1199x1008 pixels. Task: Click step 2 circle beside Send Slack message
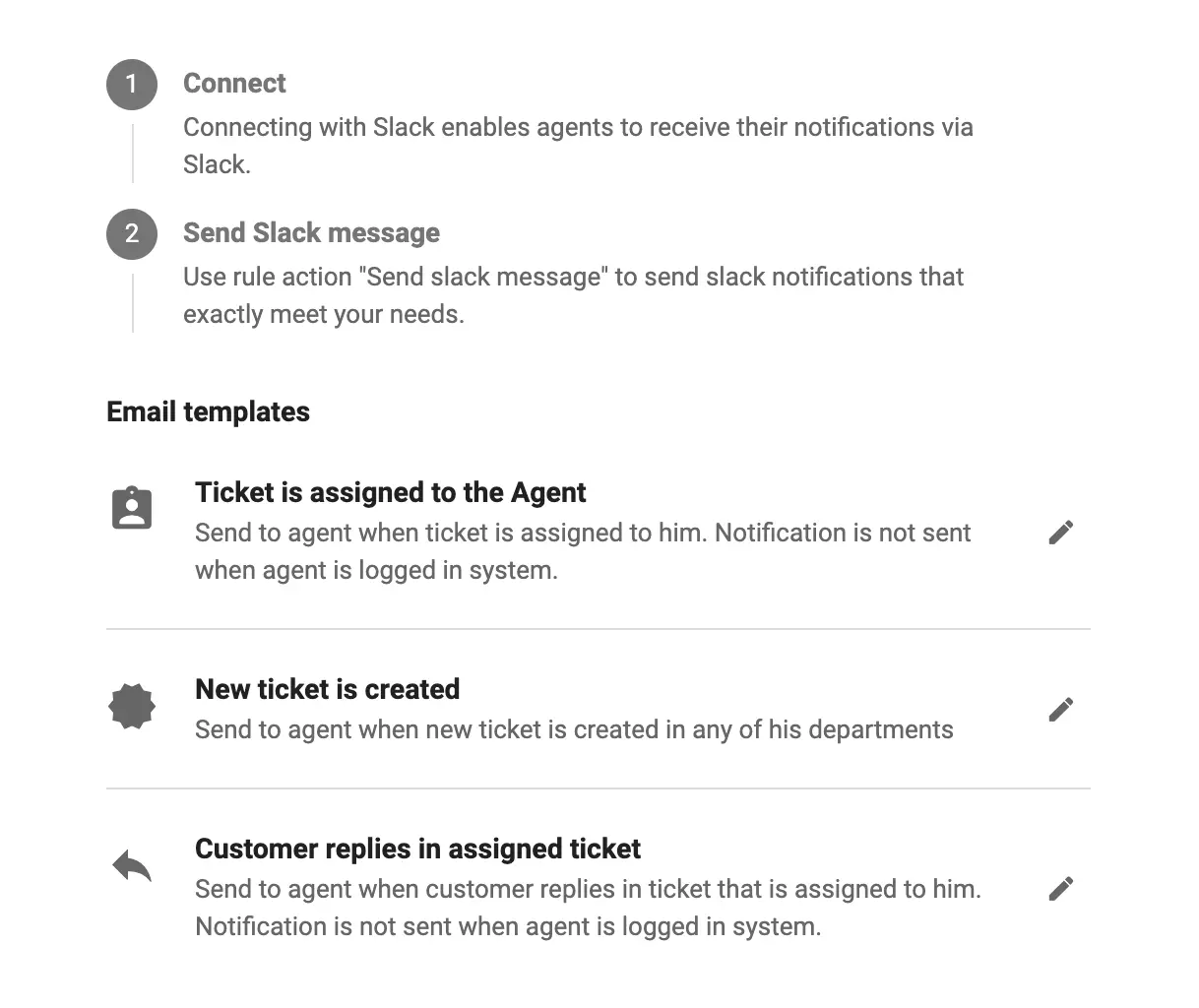tap(131, 234)
